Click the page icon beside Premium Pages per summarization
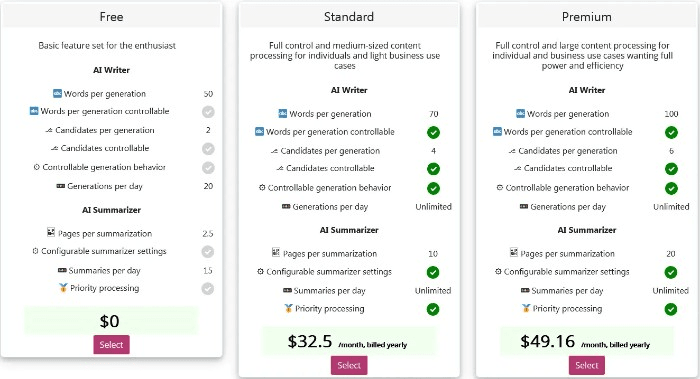 pos(514,253)
